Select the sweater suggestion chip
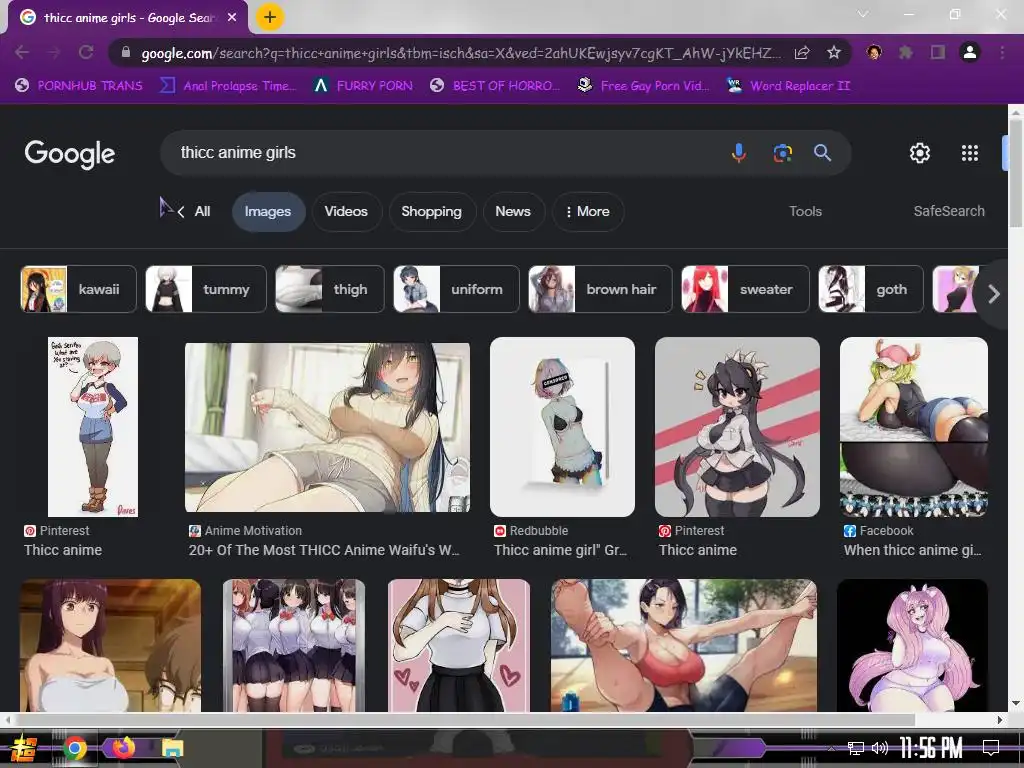 click(745, 289)
